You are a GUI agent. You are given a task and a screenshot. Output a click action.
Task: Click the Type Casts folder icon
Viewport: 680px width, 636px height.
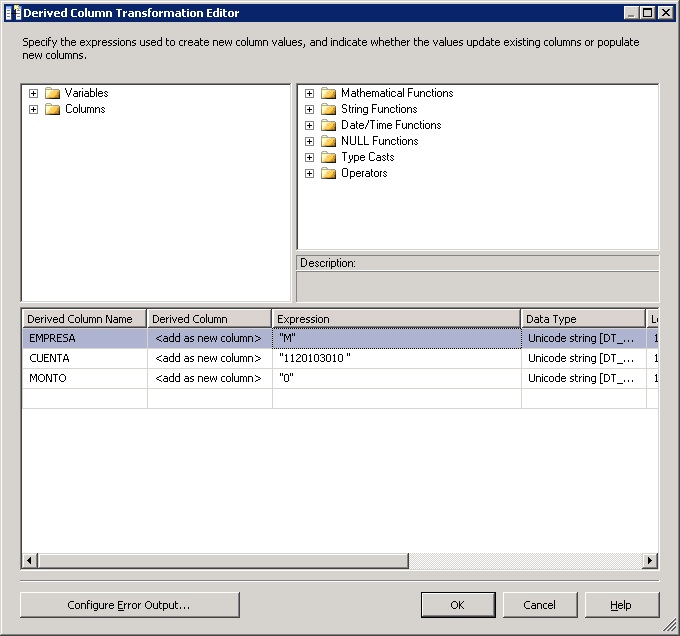(x=328, y=157)
